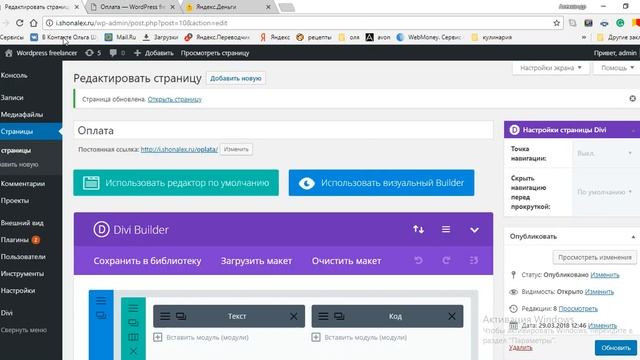Collapse the Divi Builder panel chevron
Viewport: 640px width, 360px height.
point(474,230)
